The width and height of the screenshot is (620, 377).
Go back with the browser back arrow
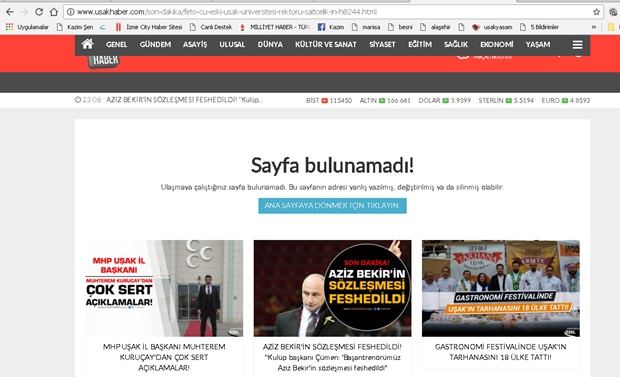[x=9, y=12]
